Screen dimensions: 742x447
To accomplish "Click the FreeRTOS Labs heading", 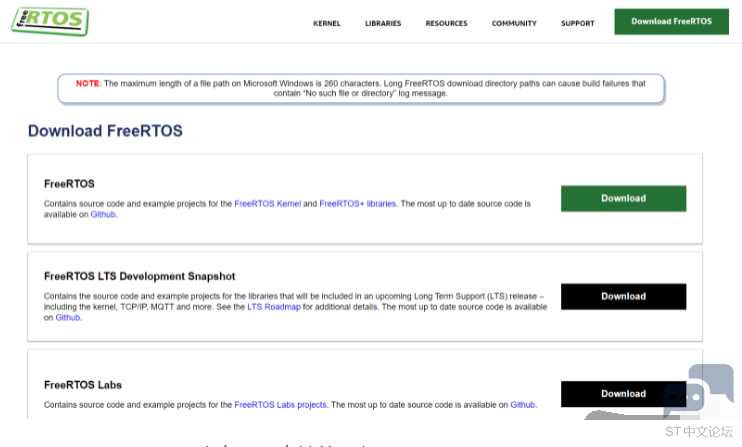I will click(83, 385).
